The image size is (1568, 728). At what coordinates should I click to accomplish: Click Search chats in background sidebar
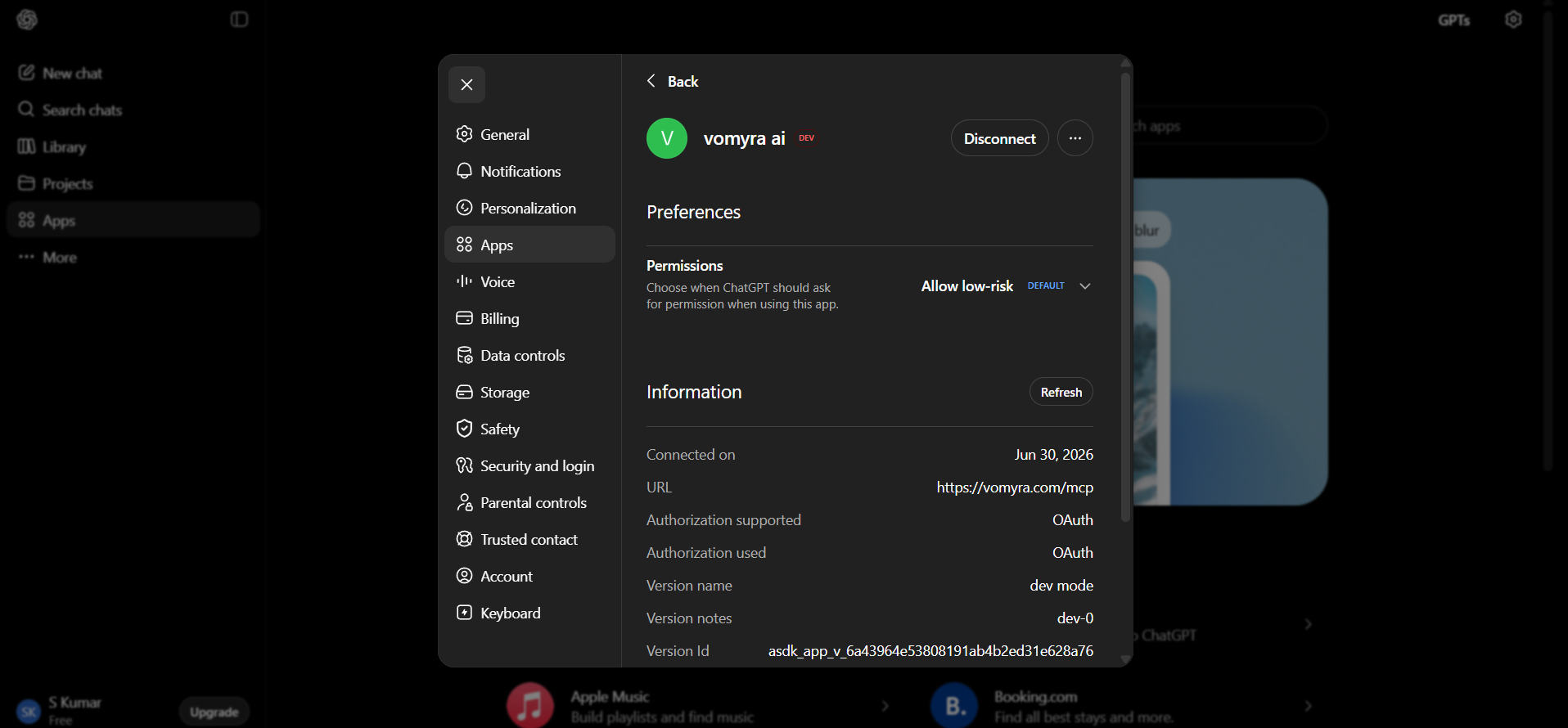(133, 110)
